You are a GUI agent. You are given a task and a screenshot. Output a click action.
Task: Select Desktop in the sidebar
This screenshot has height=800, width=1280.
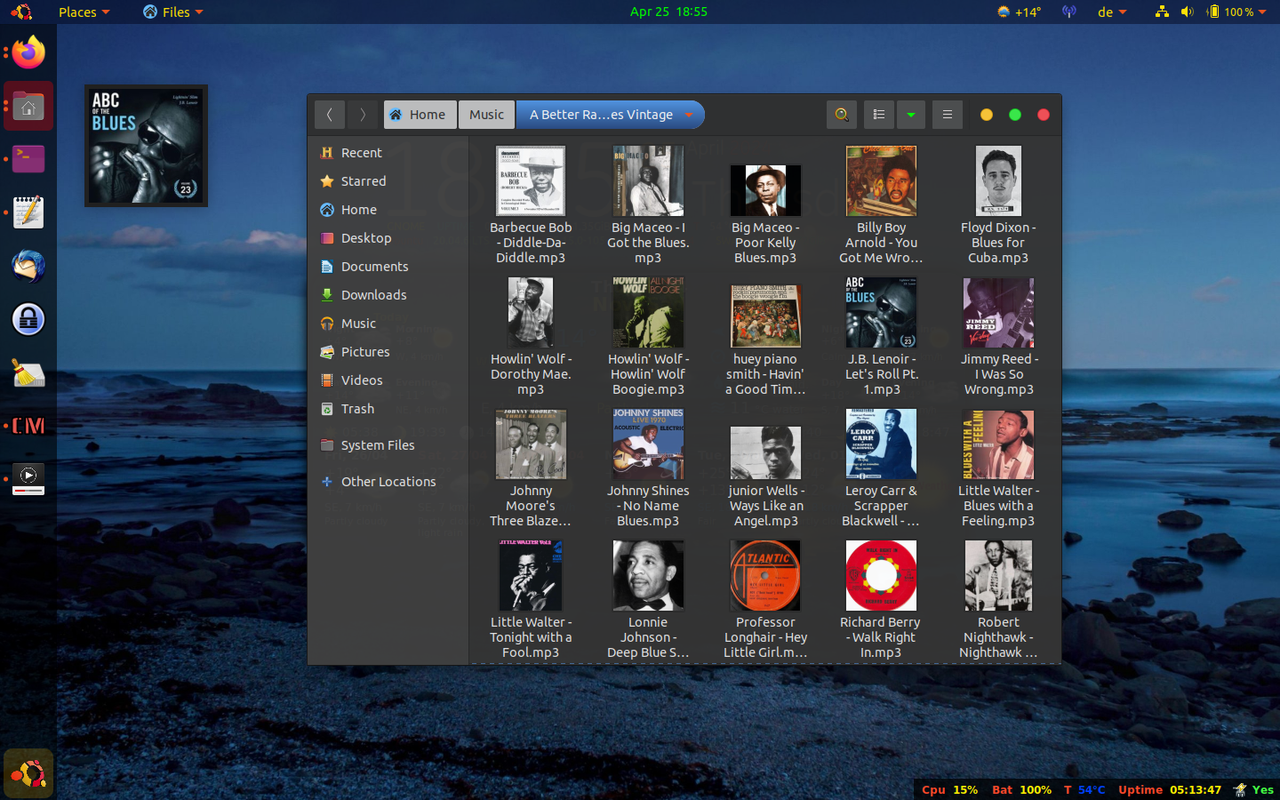[x=388, y=238]
